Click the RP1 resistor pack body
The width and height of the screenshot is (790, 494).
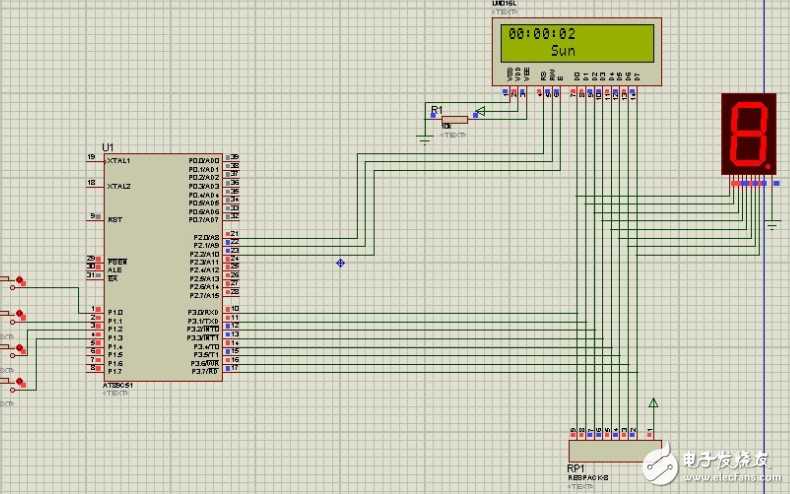point(615,451)
